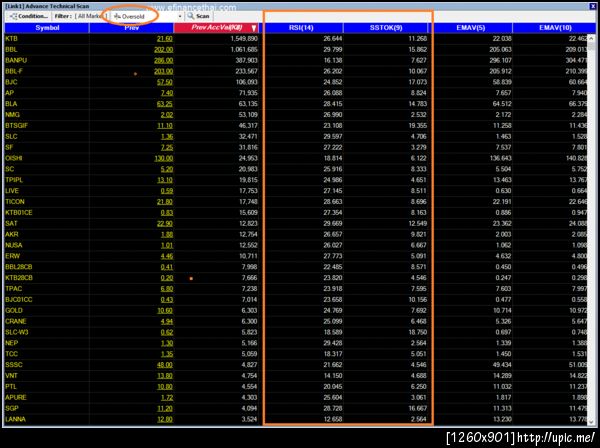Select the KTB symbol row
Image resolution: width=600 pixels, height=448 pixels.
[295, 39]
